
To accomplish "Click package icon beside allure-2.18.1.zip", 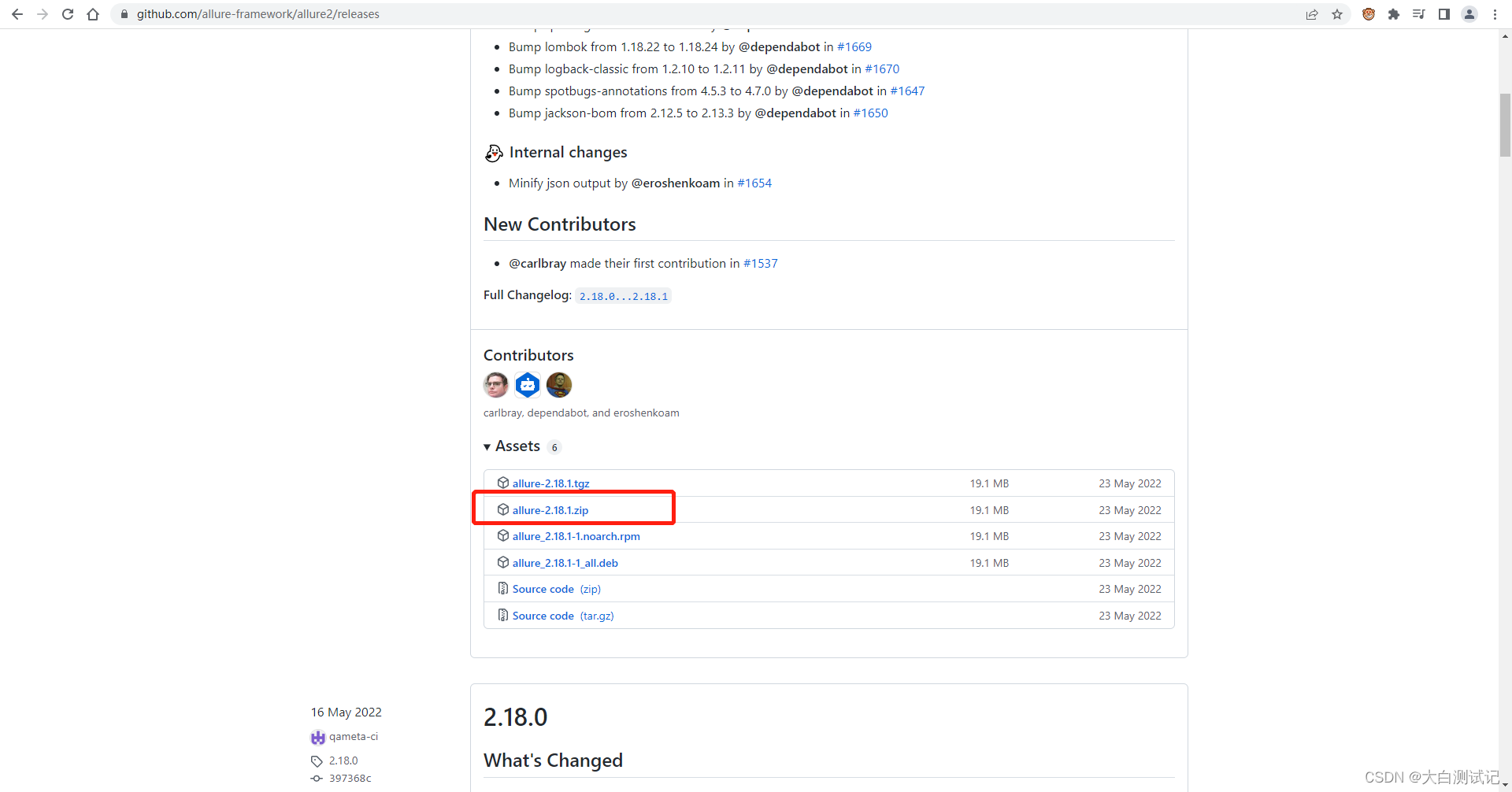I will [503, 509].
